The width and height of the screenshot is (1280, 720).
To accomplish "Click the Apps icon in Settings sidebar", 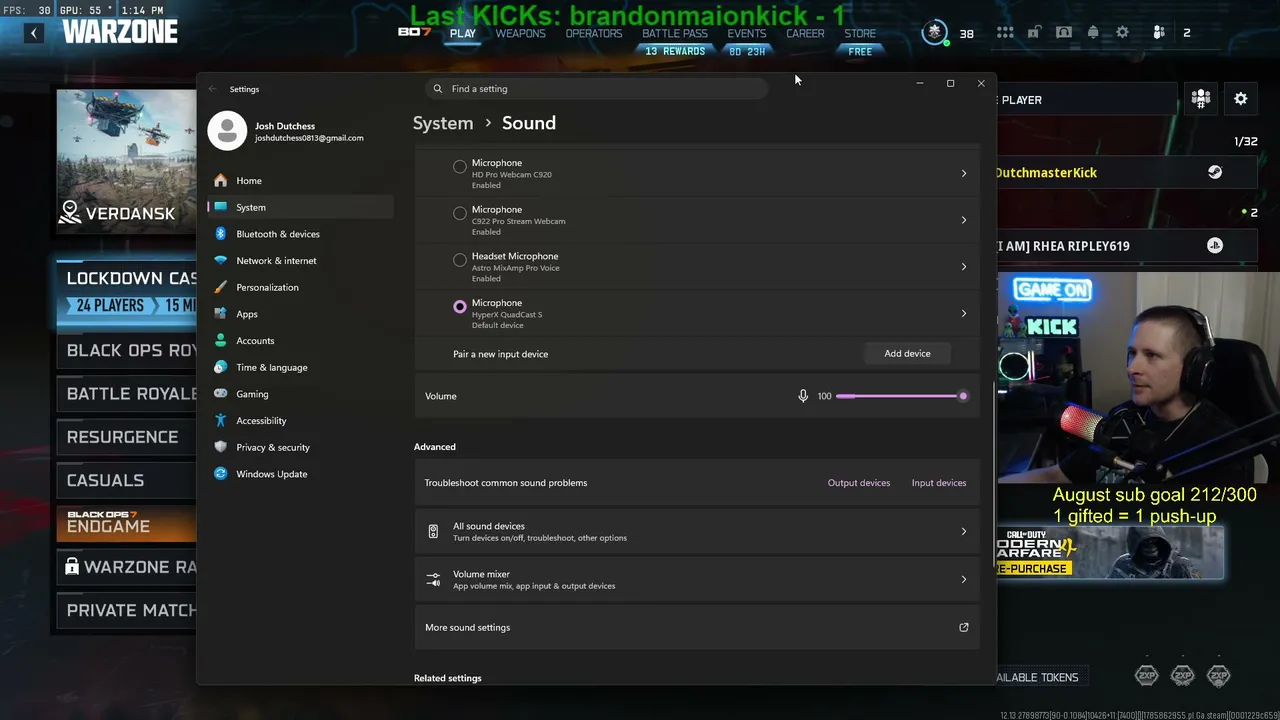I will (221, 314).
